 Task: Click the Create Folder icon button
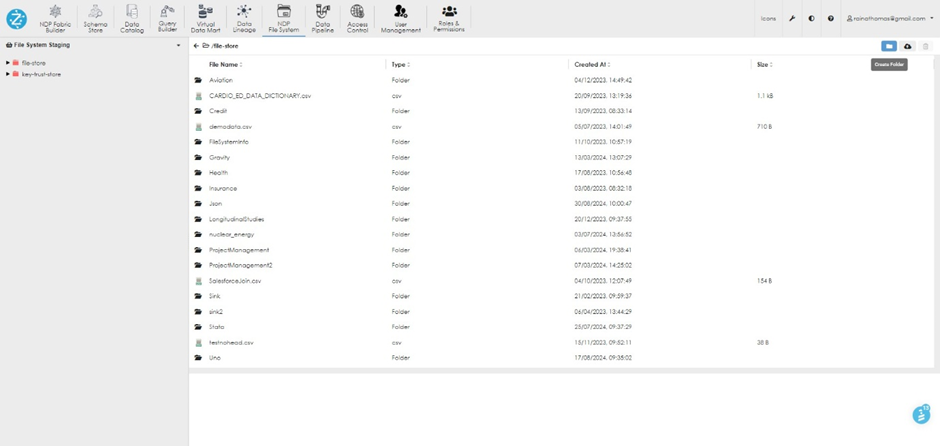click(x=888, y=46)
